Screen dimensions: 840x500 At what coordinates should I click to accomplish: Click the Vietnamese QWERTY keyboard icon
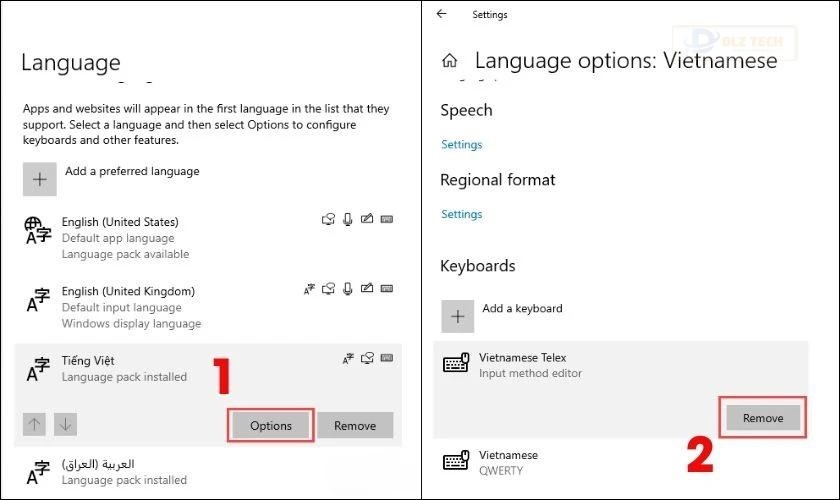tap(456, 462)
